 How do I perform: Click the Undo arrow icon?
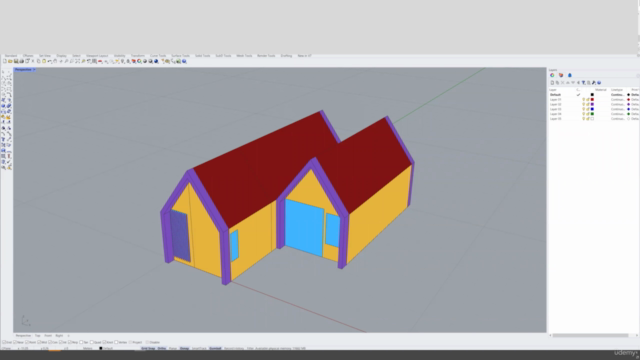(x=50, y=61)
